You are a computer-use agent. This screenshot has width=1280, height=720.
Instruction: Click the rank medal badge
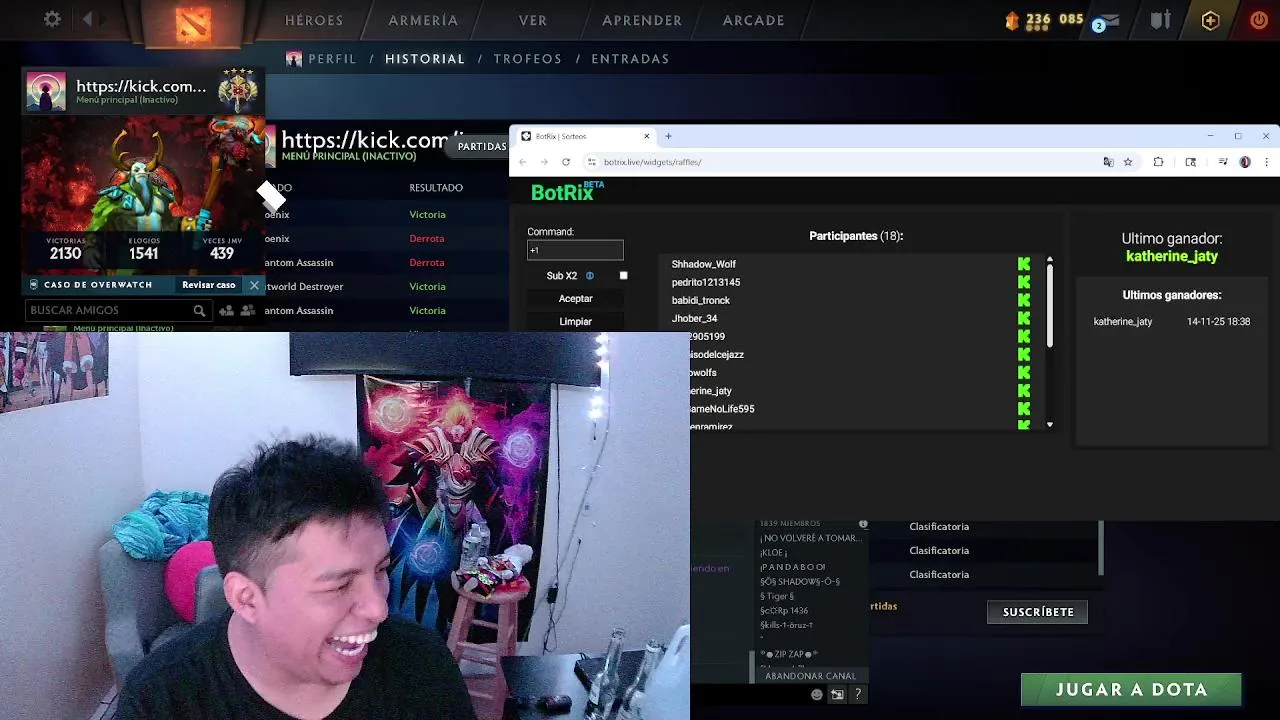[237, 90]
